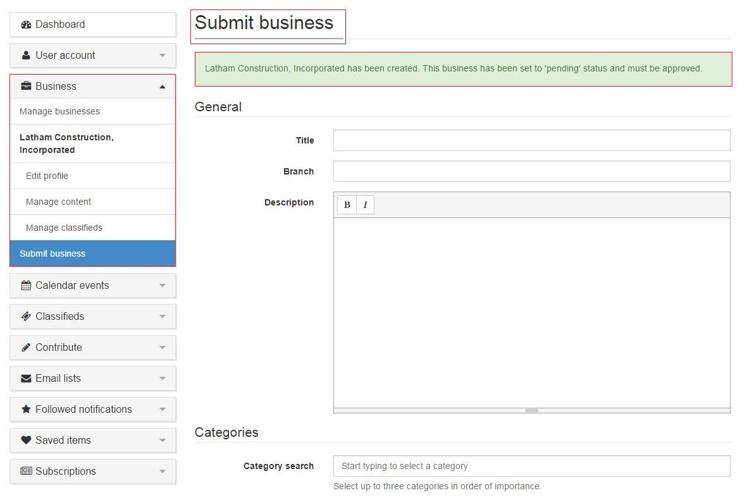Open the Contribute label
The image size is (747, 500).
[59, 347]
